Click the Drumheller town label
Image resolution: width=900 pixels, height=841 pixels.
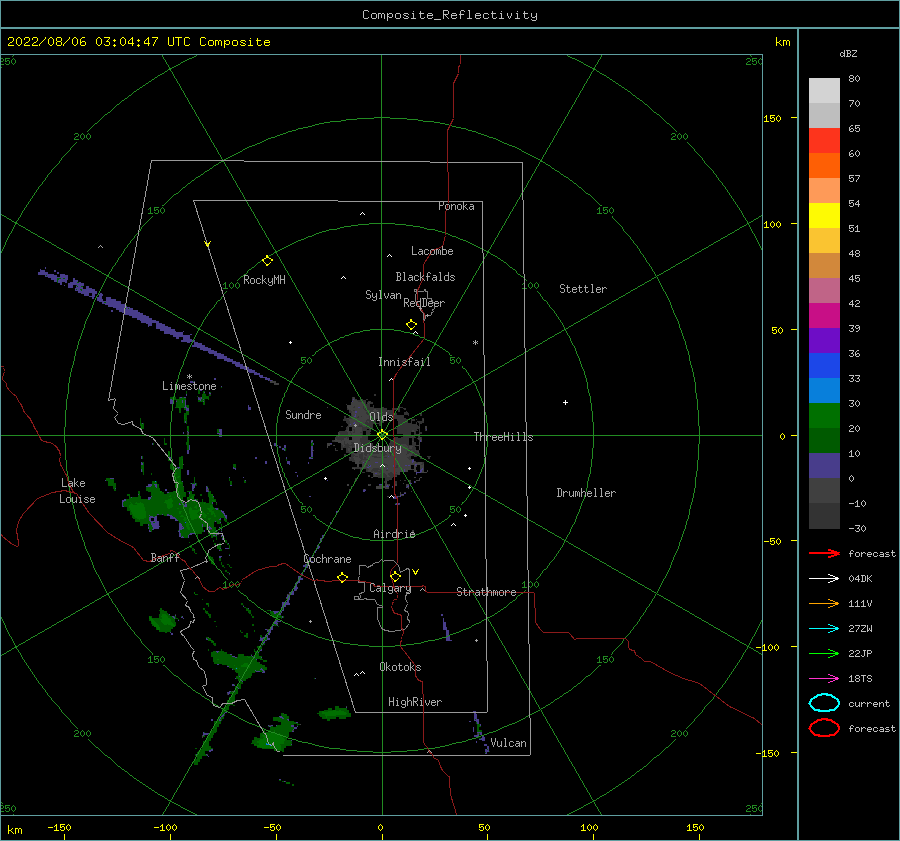click(x=586, y=493)
